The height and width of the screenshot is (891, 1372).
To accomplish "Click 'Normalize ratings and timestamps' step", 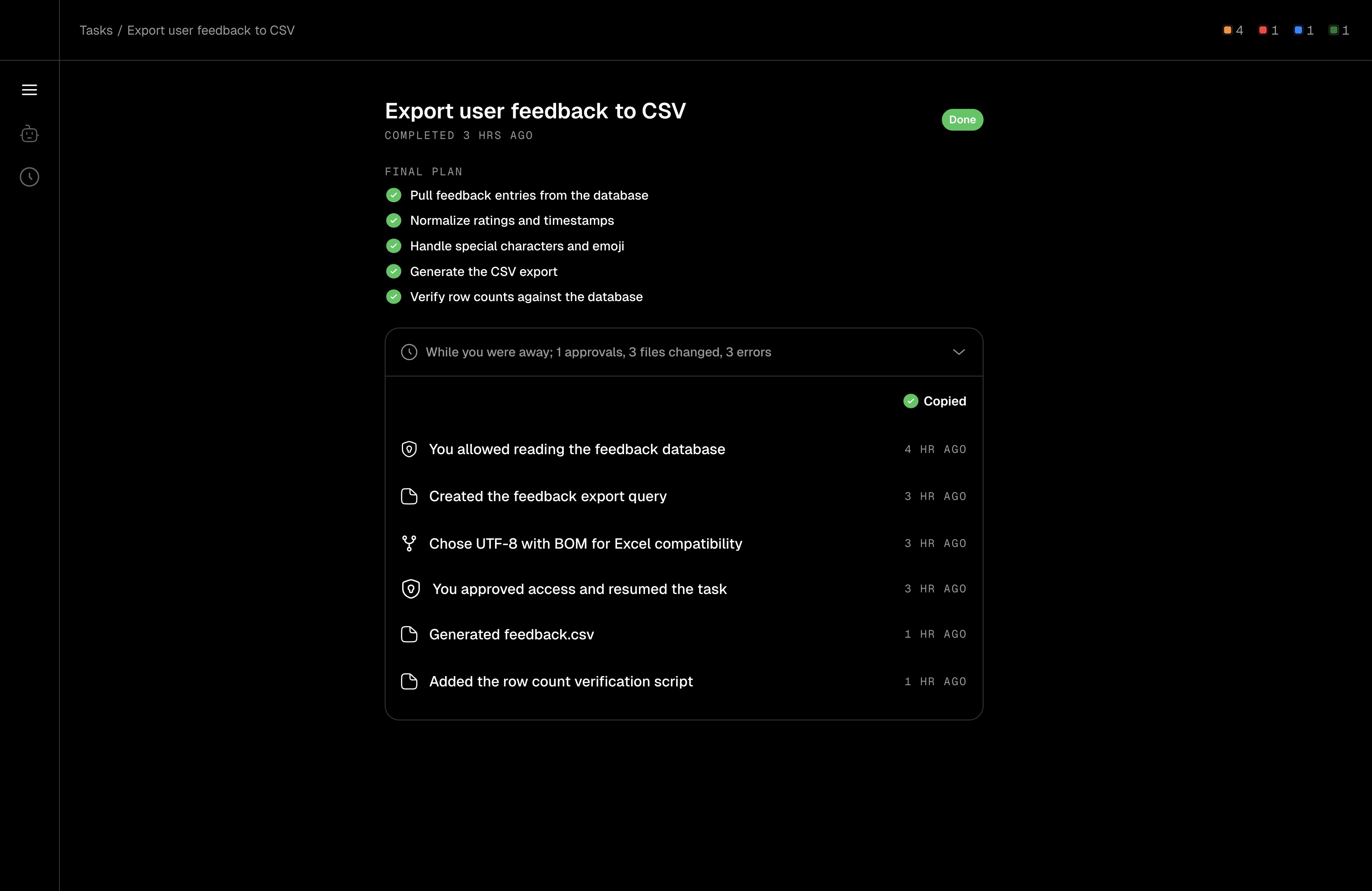I will [x=512, y=220].
